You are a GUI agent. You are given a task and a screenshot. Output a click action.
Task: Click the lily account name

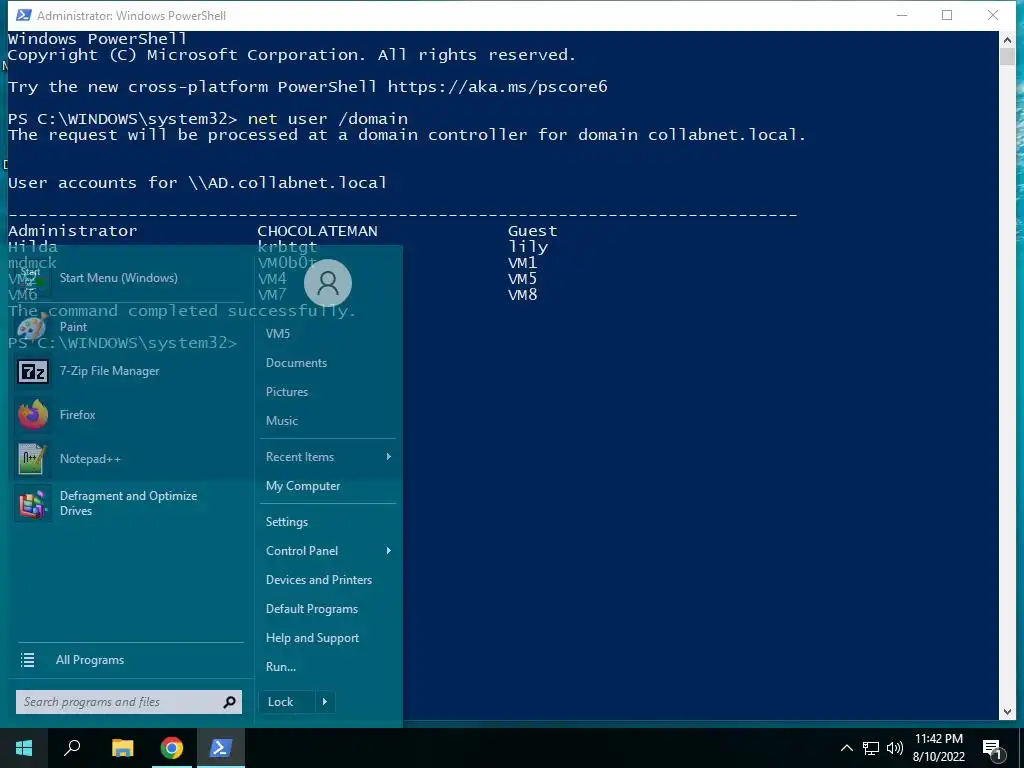(x=528, y=248)
